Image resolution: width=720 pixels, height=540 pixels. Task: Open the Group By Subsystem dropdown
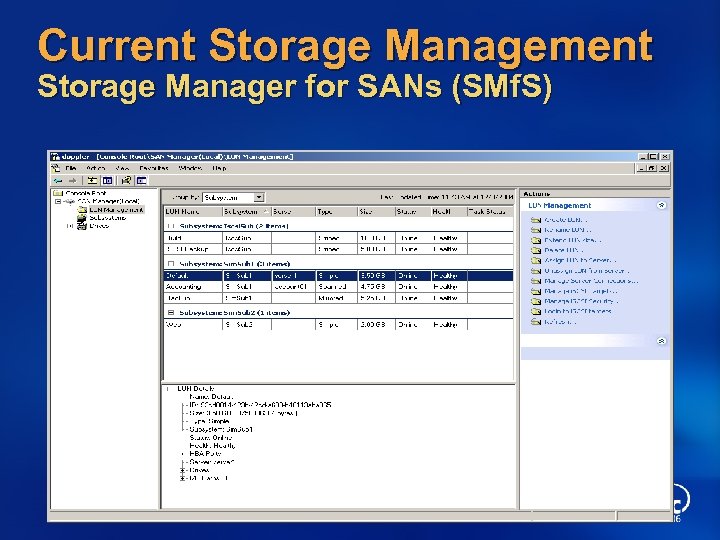[x=259, y=197]
